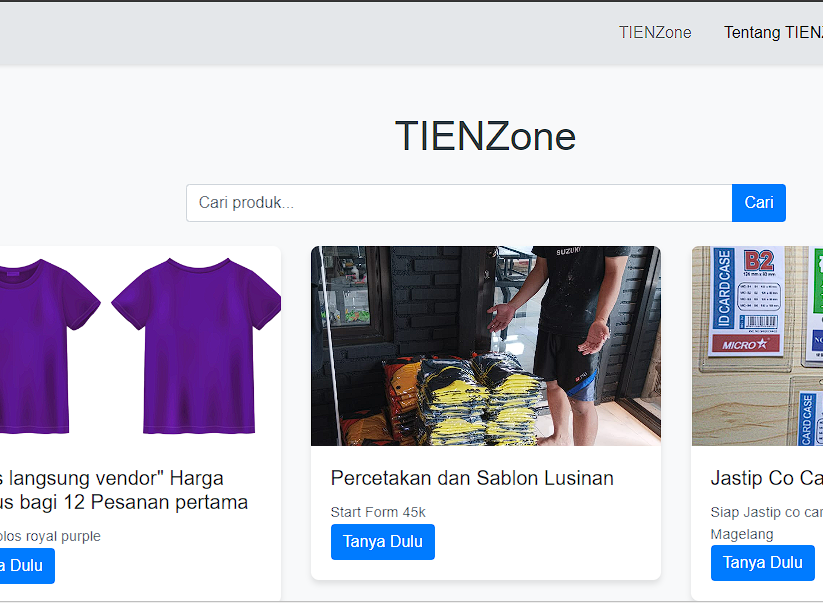Viewport: 823px width, 603px height.
Task: Click the polos royal purple description
Action: click(50, 536)
